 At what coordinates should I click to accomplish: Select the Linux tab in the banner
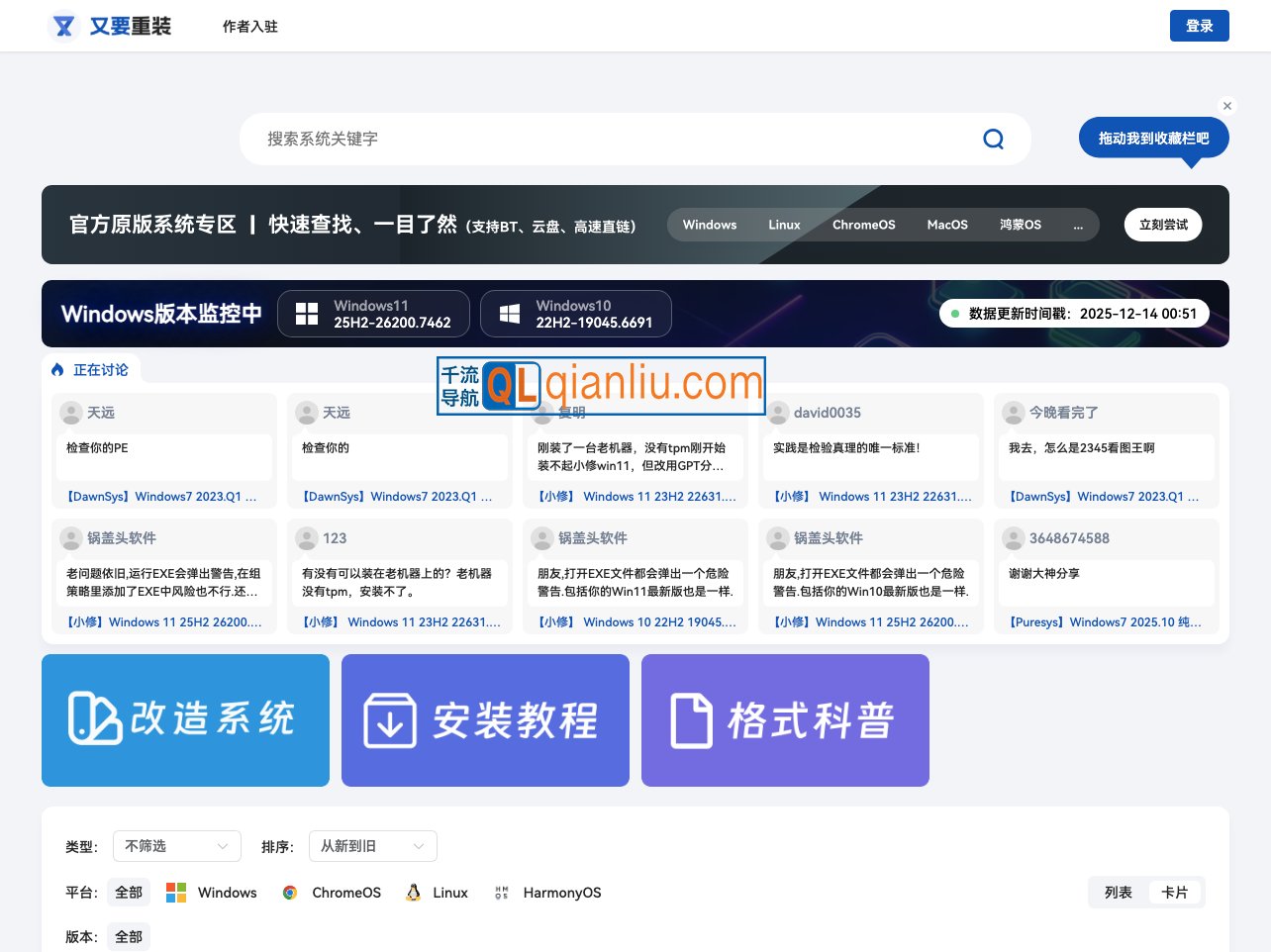[784, 225]
